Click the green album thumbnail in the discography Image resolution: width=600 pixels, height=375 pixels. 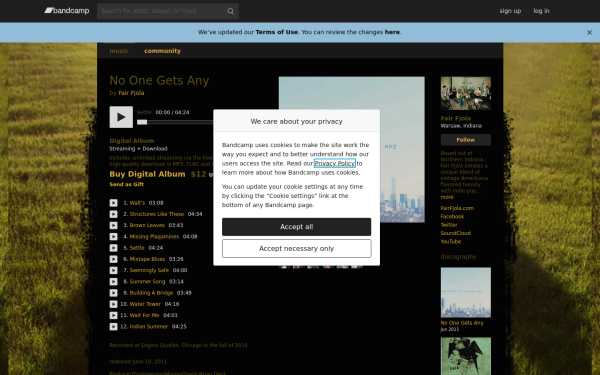coord(466,356)
